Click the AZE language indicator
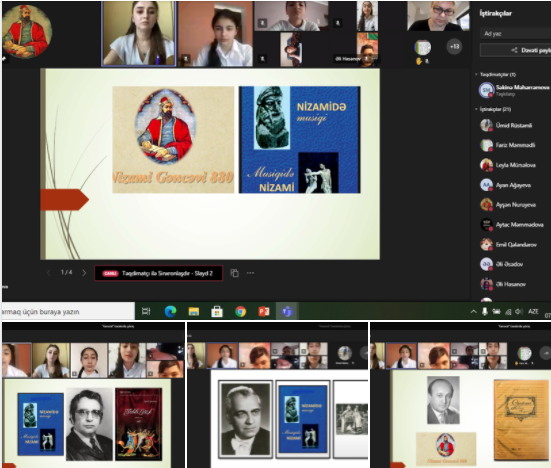 pos(533,312)
